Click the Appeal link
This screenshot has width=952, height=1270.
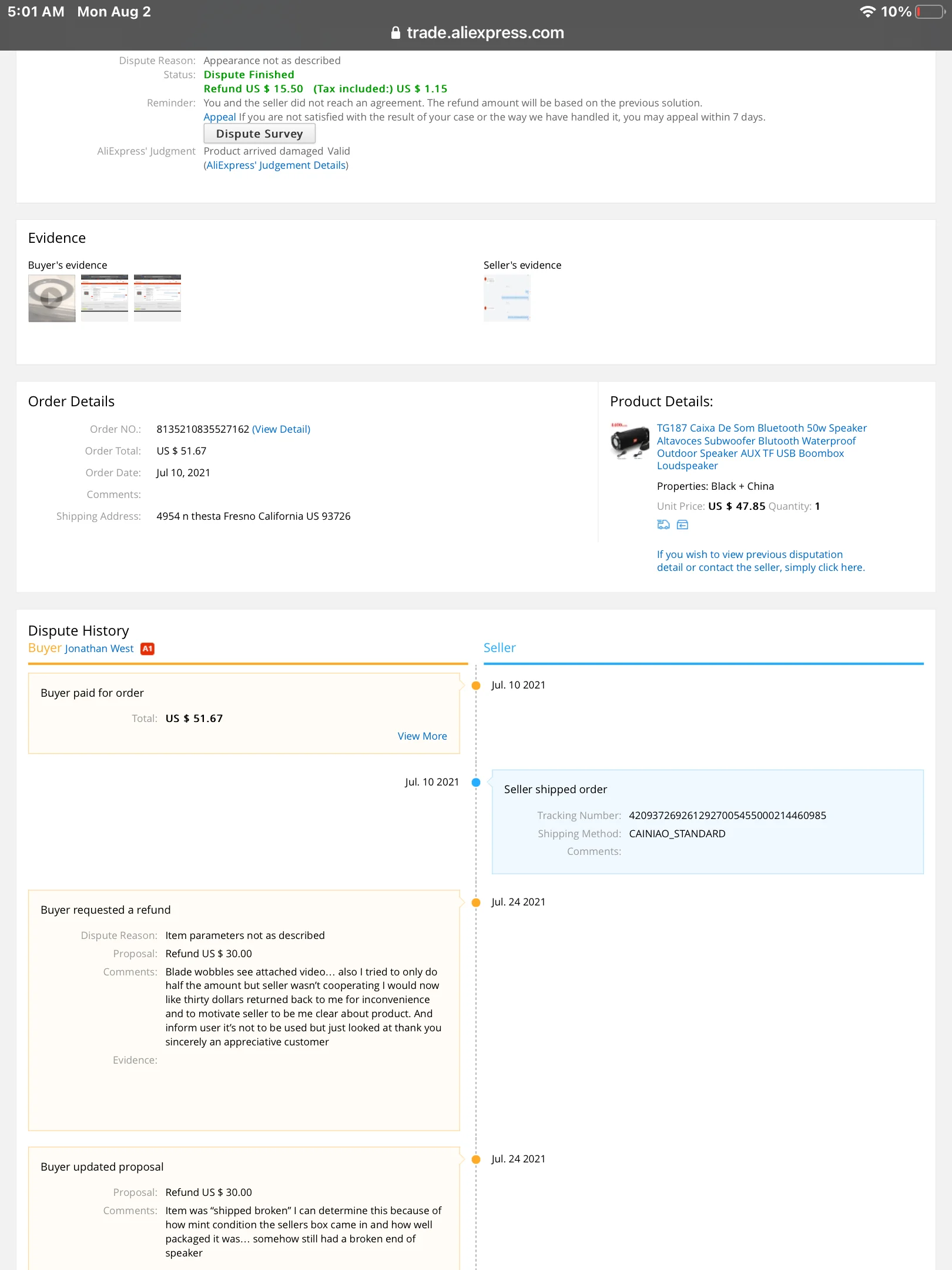(x=220, y=117)
